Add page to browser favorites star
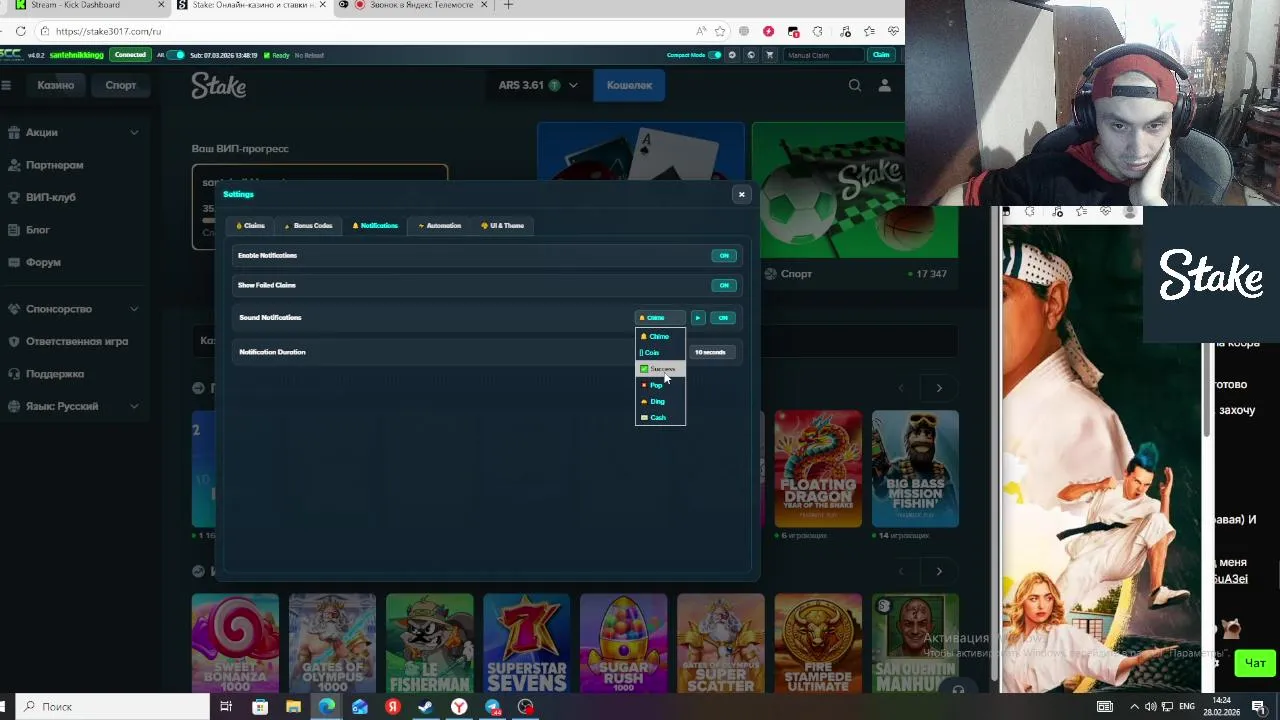 tap(720, 31)
